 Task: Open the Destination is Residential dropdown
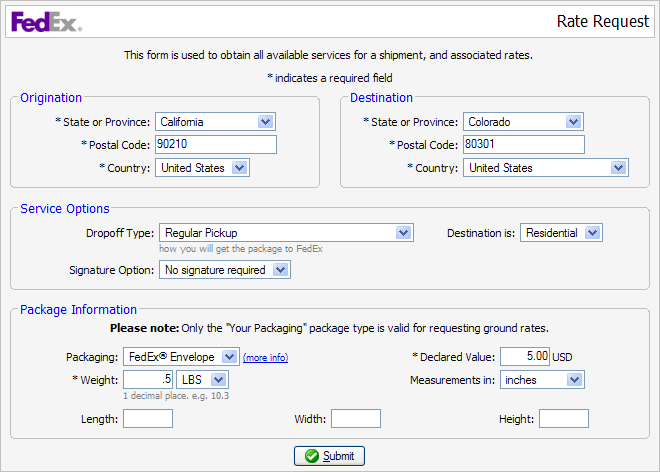click(x=562, y=232)
